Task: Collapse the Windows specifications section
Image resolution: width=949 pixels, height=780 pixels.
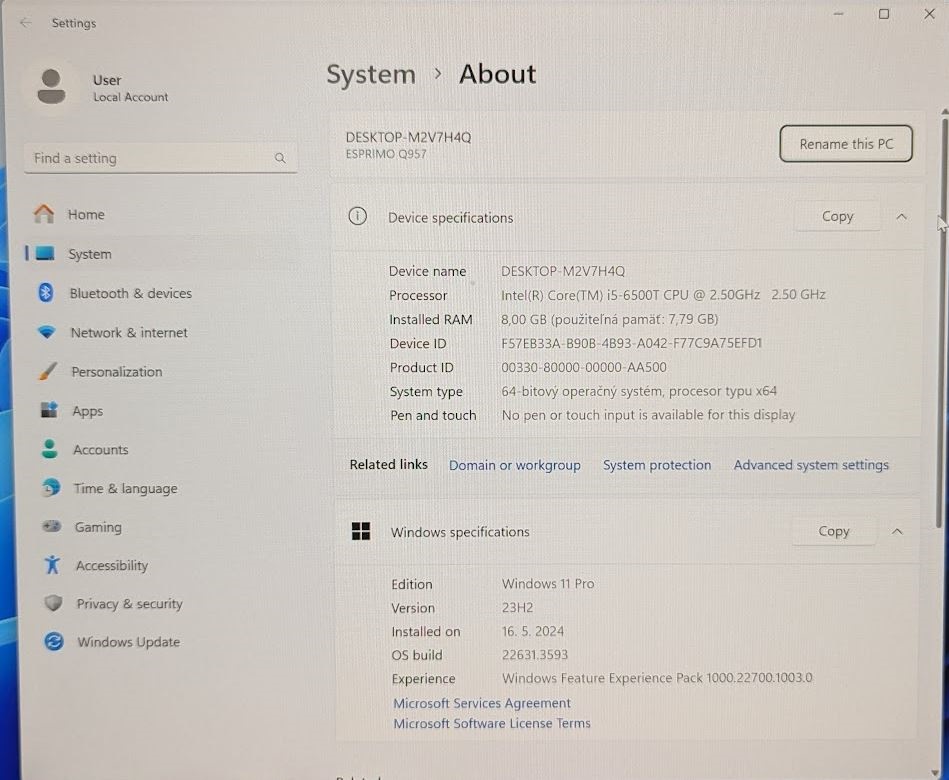Action: (x=897, y=531)
